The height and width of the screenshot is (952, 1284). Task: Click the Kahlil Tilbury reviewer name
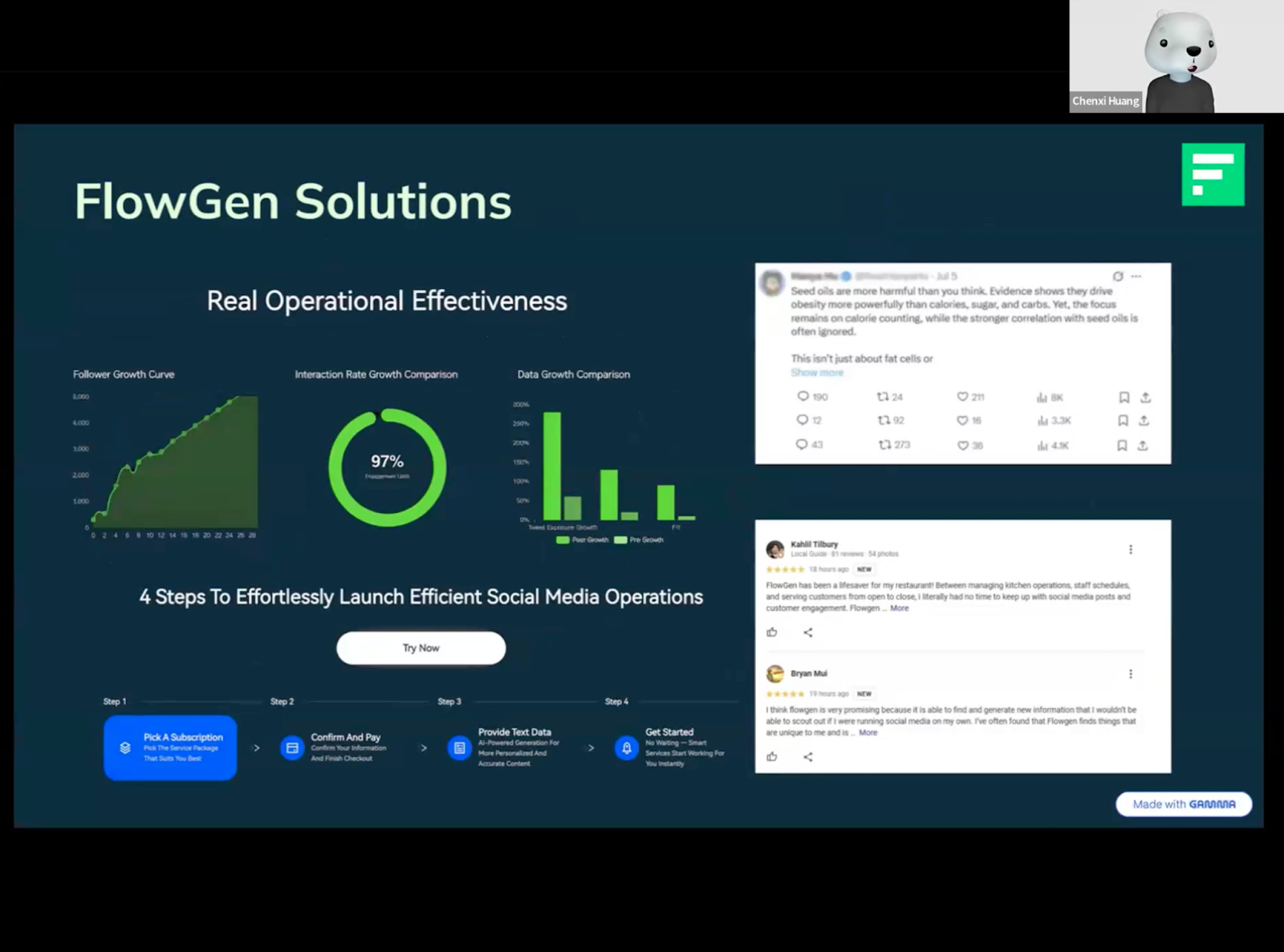814,544
